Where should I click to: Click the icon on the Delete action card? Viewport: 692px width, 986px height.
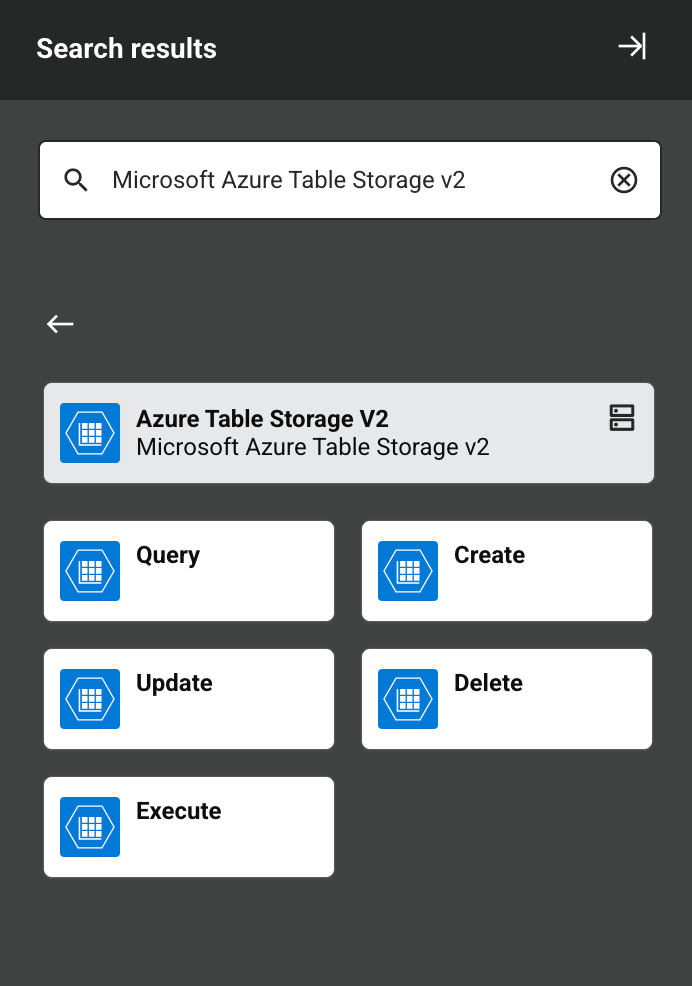pyautogui.click(x=407, y=698)
